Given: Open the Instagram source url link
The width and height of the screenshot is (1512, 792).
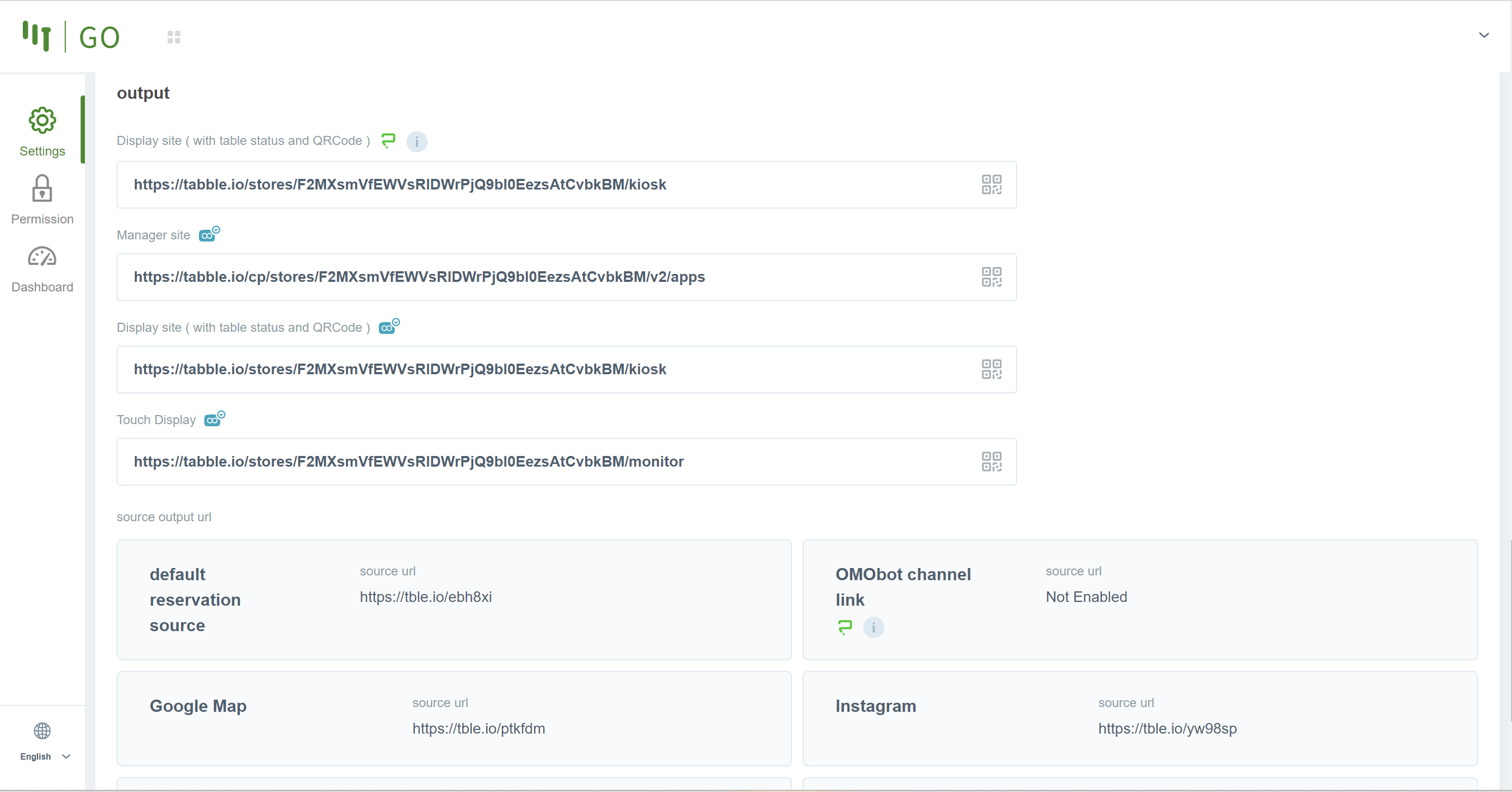Looking at the screenshot, I should (x=1167, y=729).
